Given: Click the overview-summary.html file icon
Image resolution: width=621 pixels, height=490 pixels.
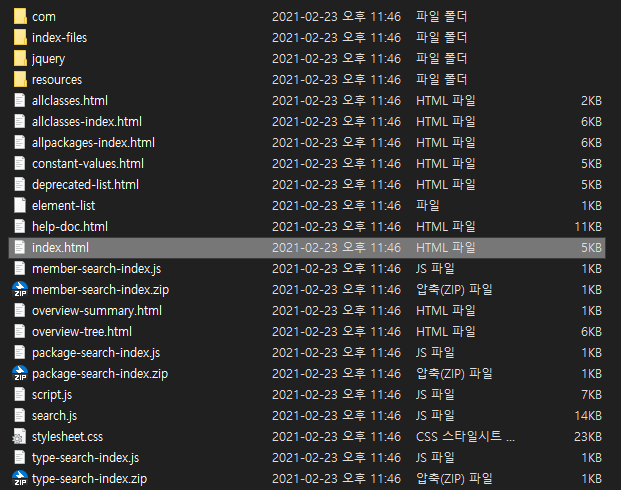Looking at the screenshot, I should 20,311.
